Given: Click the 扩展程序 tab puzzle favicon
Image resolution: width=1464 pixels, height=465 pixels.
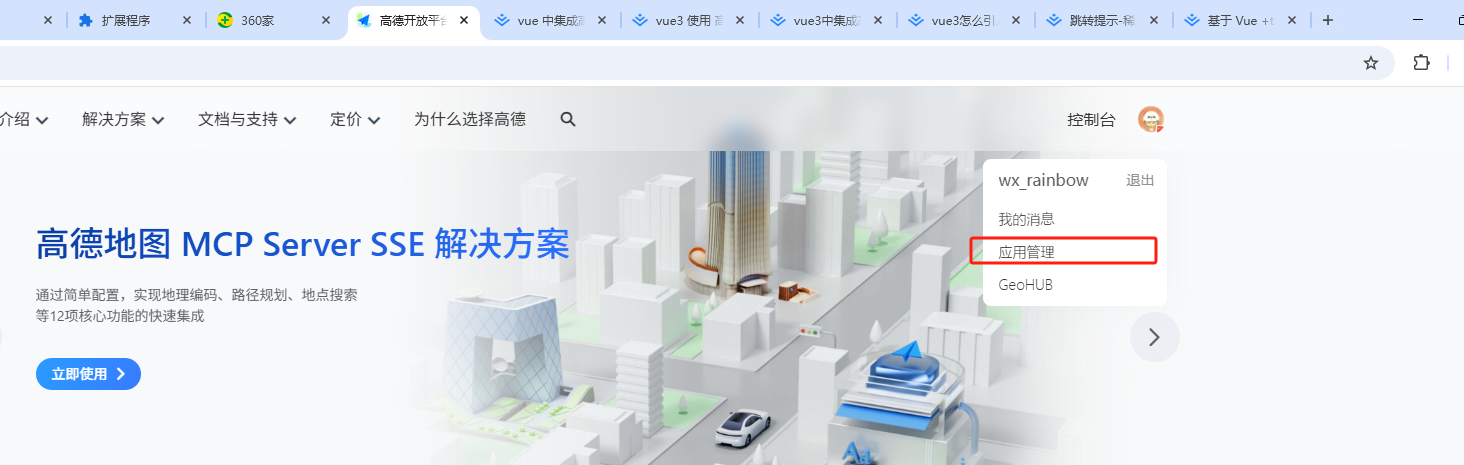Looking at the screenshot, I should [85, 20].
